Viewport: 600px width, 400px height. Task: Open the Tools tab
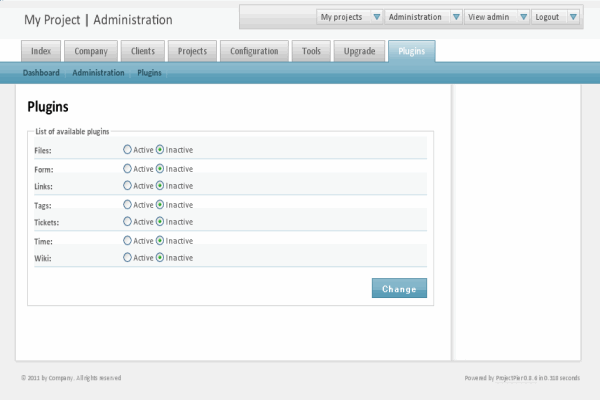click(x=311, y=51)
